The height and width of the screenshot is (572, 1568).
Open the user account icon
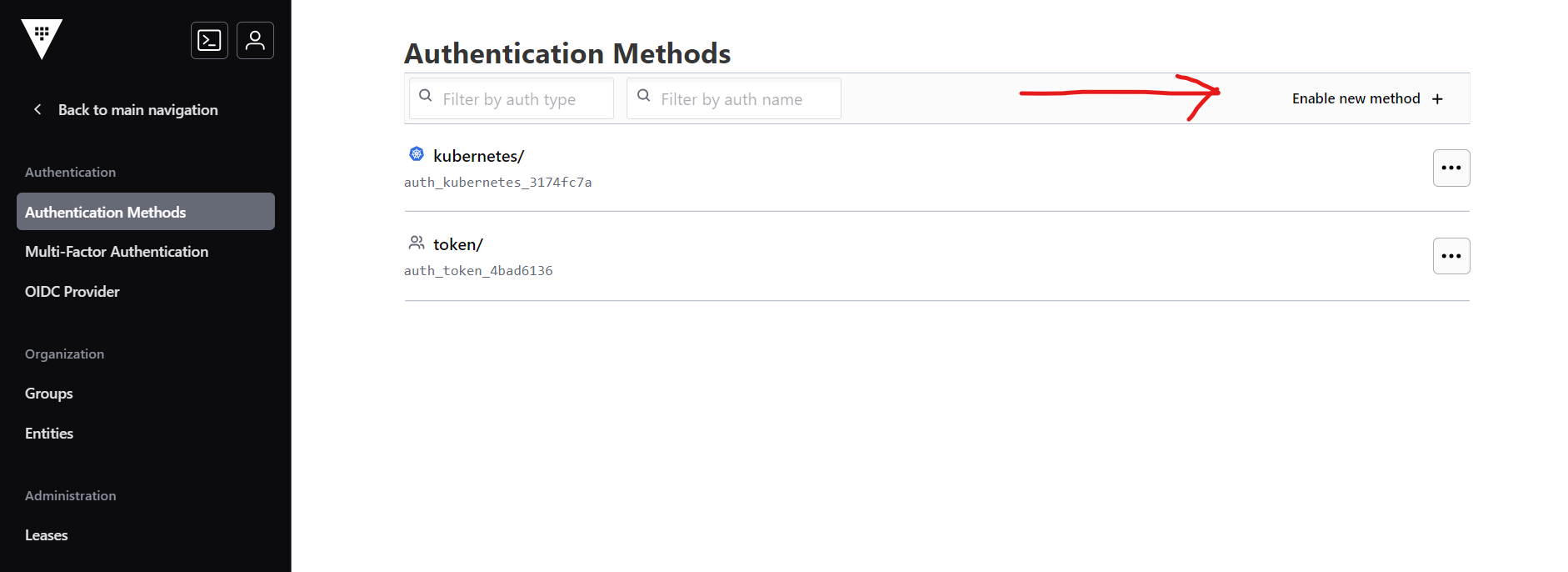[x=255, y=39]
